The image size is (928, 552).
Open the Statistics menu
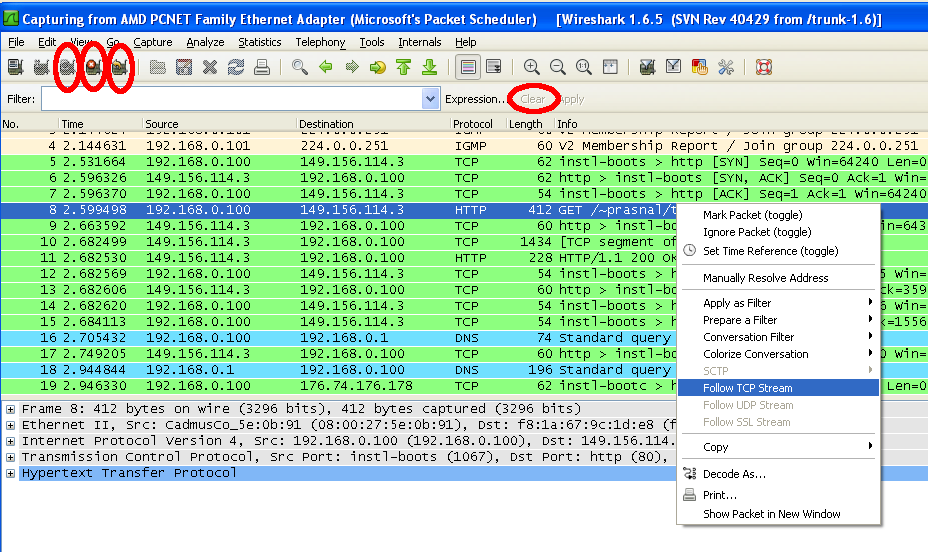click(259, 42)
